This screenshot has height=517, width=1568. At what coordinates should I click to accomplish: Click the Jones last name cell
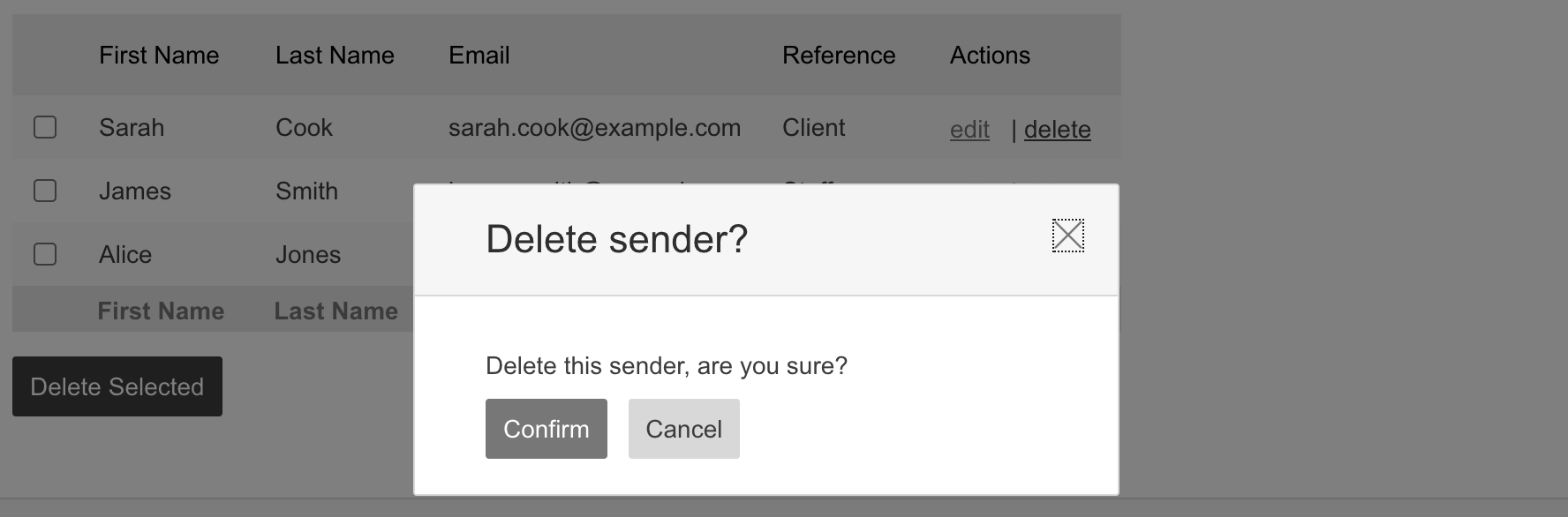(x=307, y=255)
